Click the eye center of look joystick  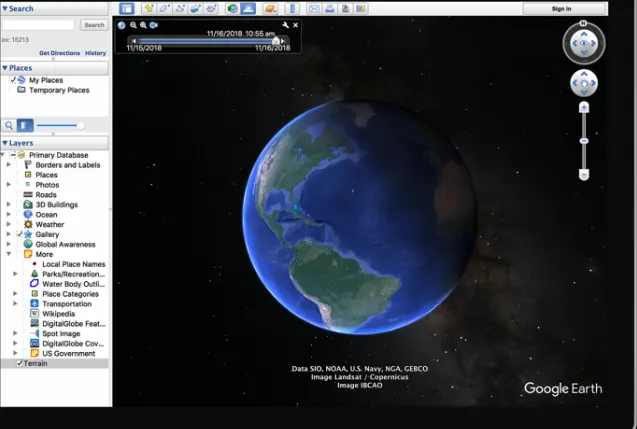pos(584,43)
